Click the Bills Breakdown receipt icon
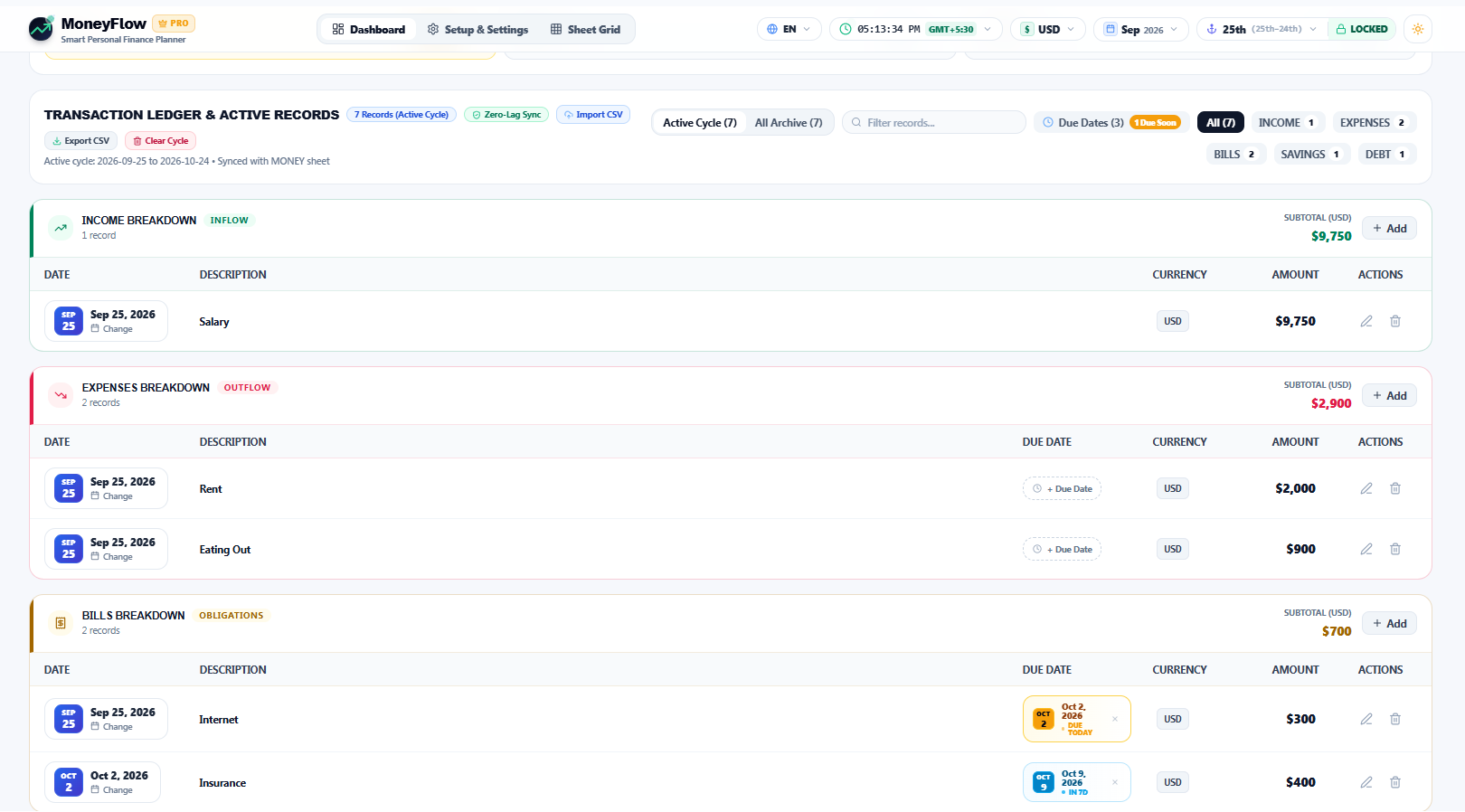 [x=61, y=623]
